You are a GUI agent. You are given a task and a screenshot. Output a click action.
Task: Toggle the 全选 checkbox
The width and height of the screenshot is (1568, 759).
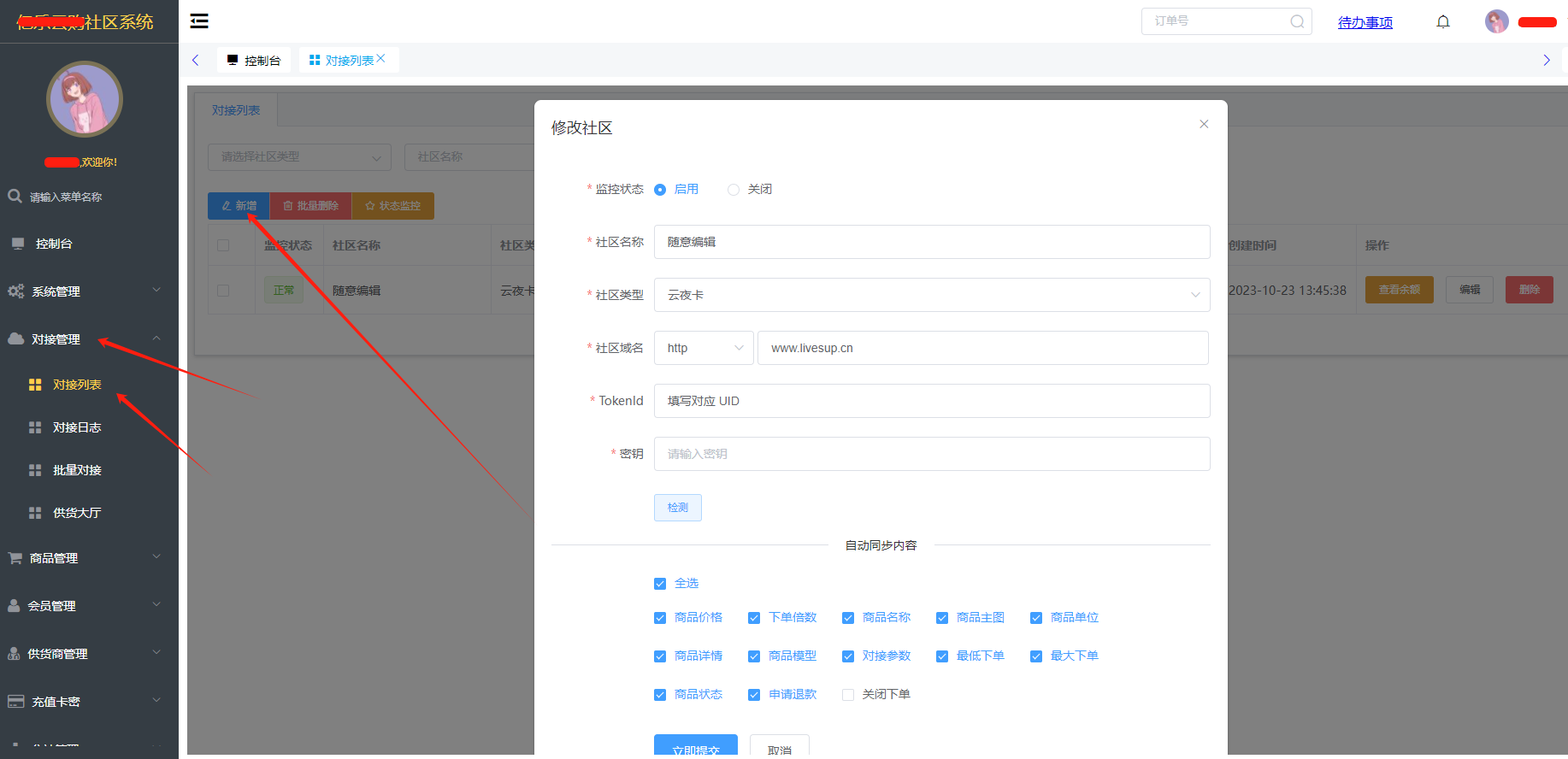(x=660, y=584)
